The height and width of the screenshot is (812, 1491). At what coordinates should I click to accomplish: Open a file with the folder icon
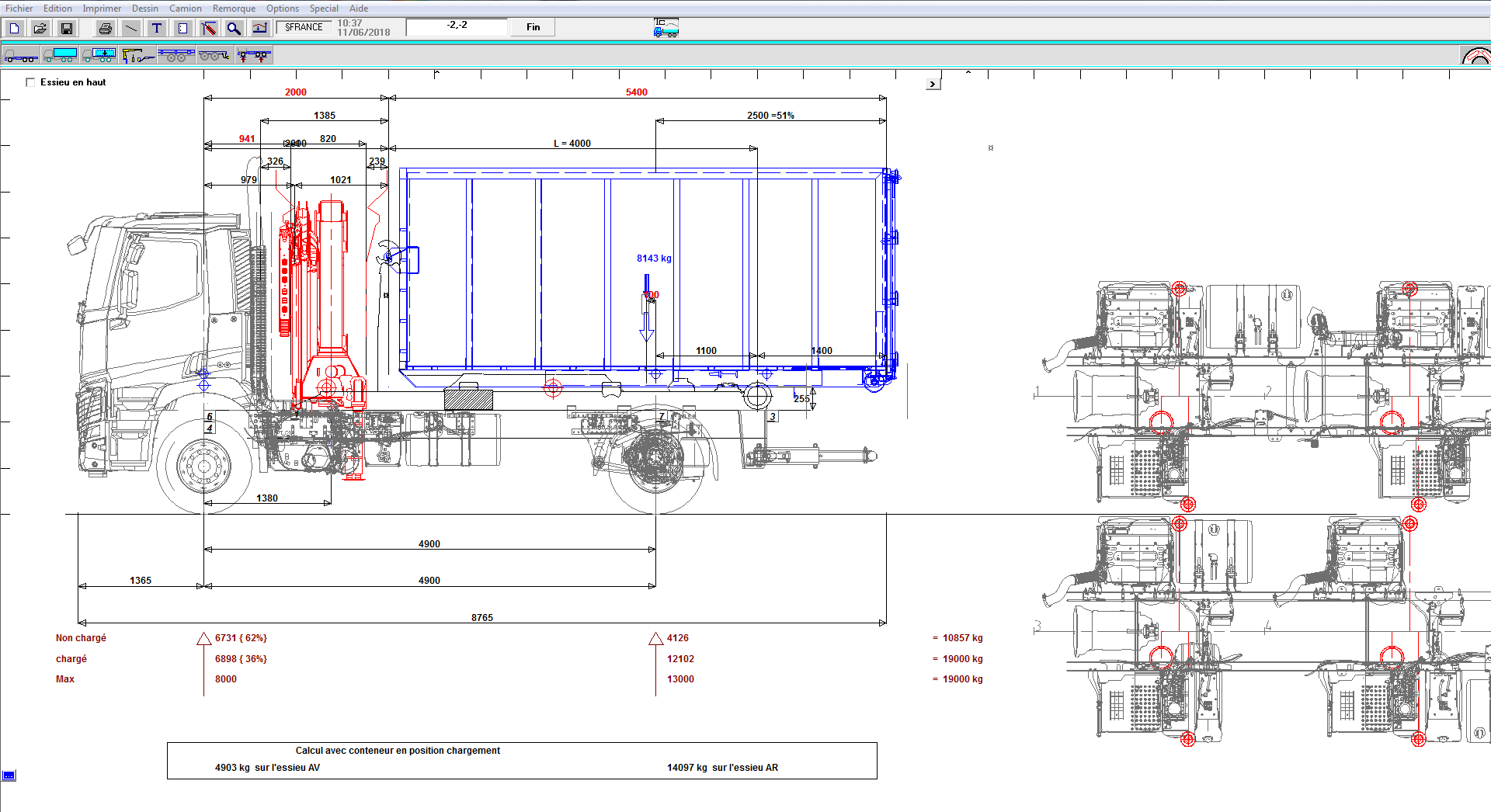40,28
